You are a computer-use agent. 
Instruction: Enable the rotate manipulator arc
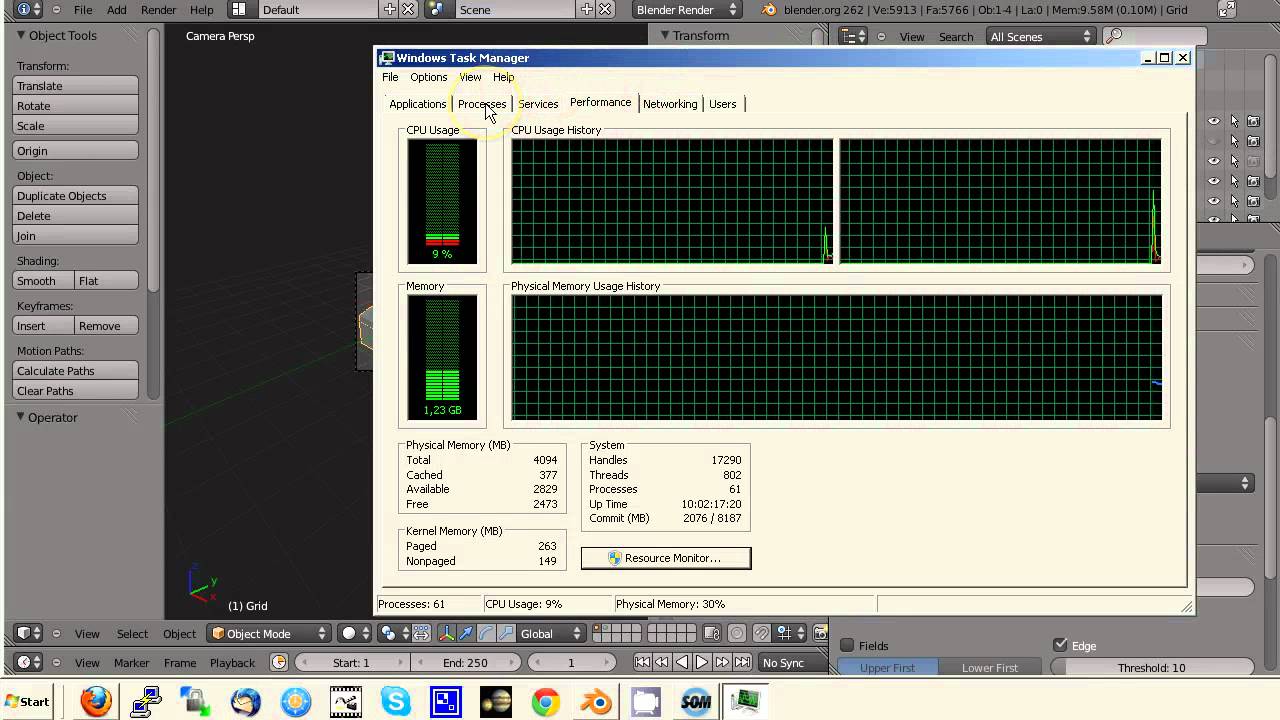tap(486, 633)
